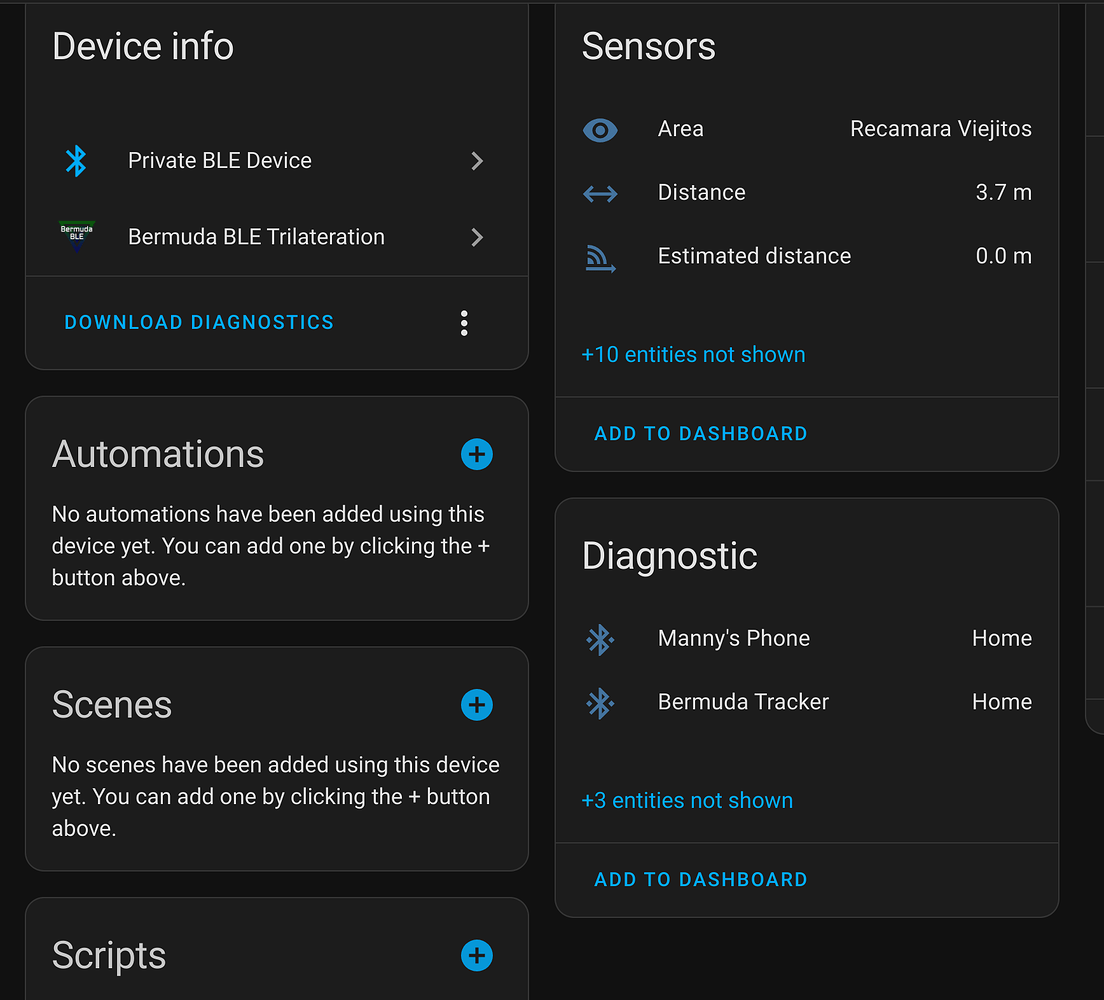
Task: Add Sensors card to dashboard
Action: 700,434
